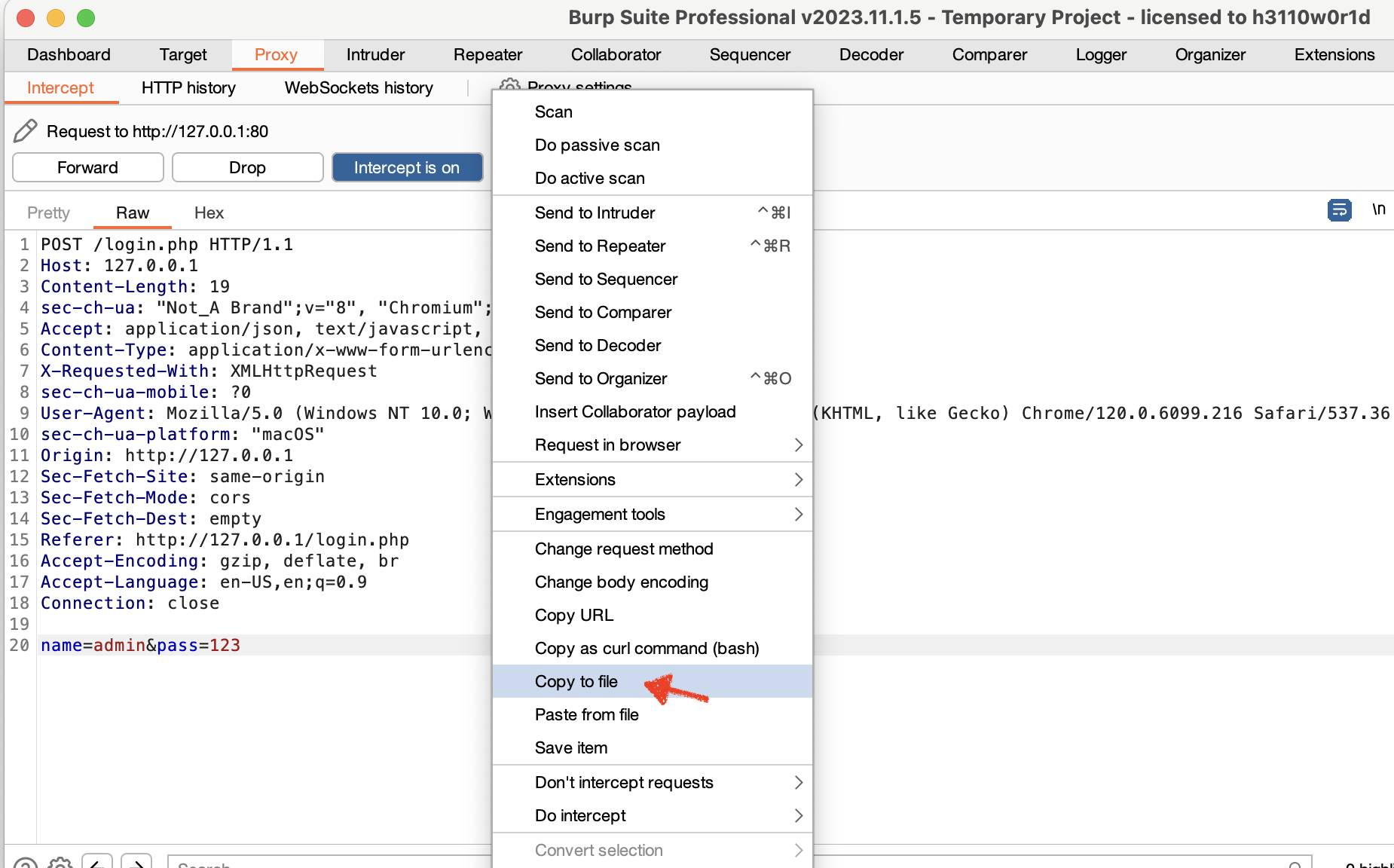Switch to the Repeater tab

click(488, 54)
